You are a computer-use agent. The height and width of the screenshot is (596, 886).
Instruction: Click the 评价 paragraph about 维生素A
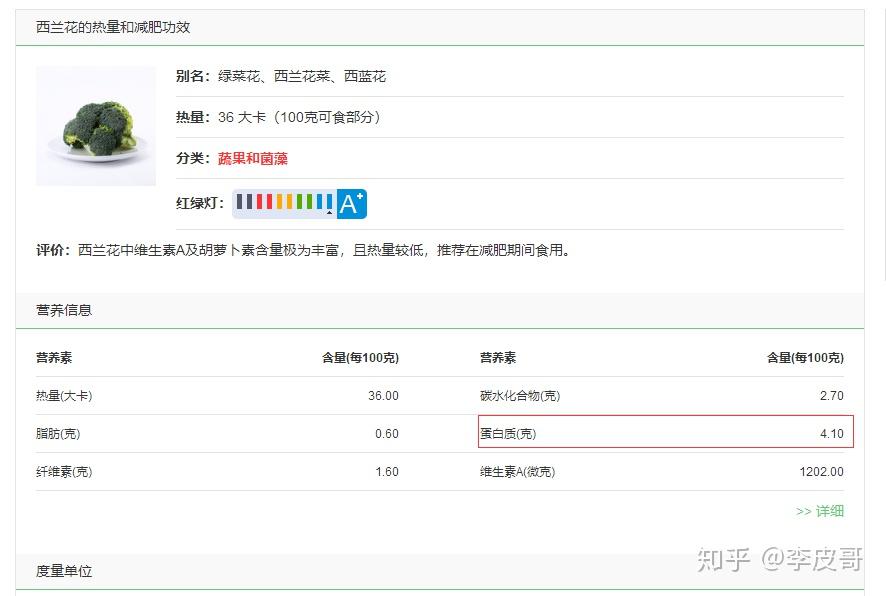(x=303, y=250)
